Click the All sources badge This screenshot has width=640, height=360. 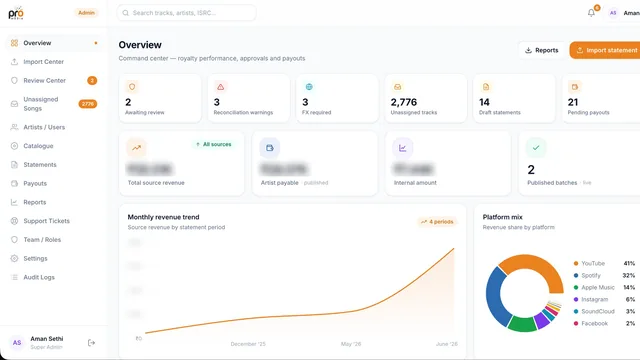click(x=213, y=144)
